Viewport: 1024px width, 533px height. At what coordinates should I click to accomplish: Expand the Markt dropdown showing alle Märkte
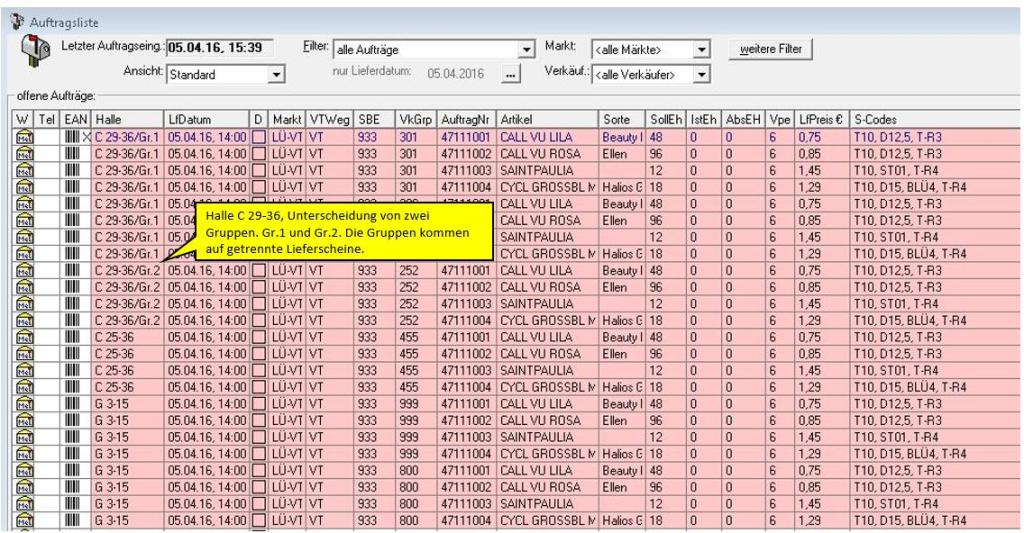[701, 48]
